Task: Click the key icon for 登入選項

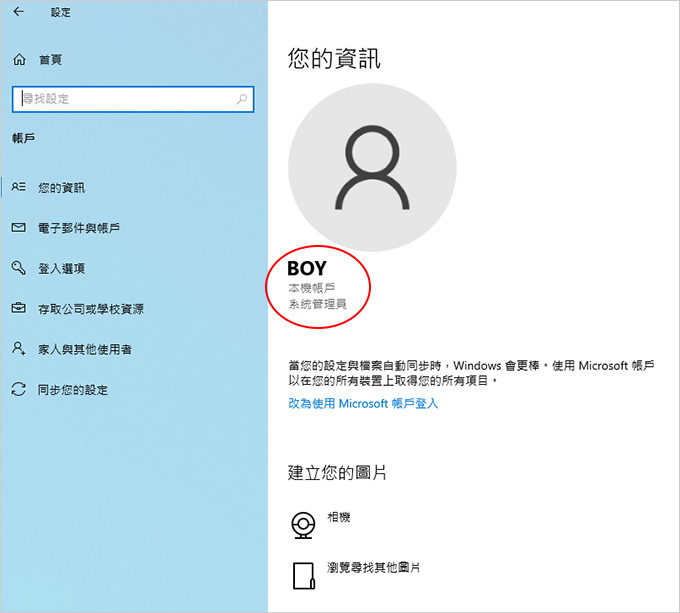Action: click(18, 267)
